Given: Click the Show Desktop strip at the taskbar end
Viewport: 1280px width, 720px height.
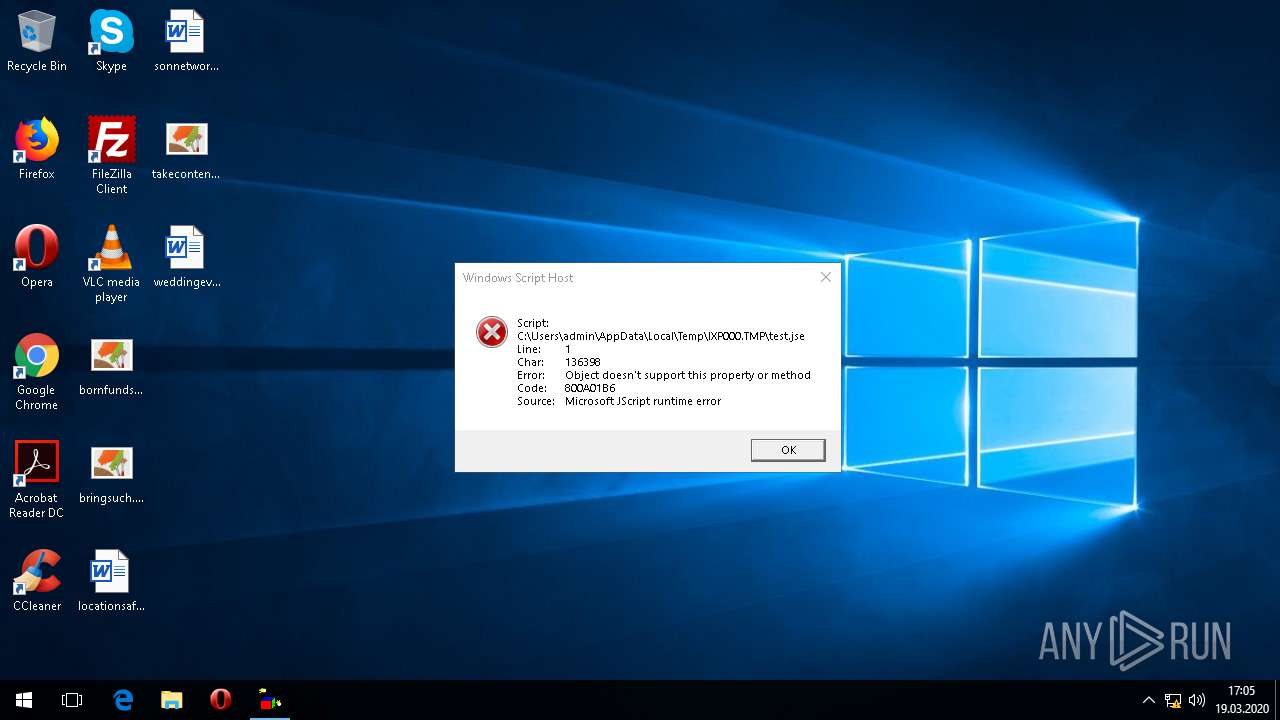Looking at the screenshot, I should [1277, 700].
